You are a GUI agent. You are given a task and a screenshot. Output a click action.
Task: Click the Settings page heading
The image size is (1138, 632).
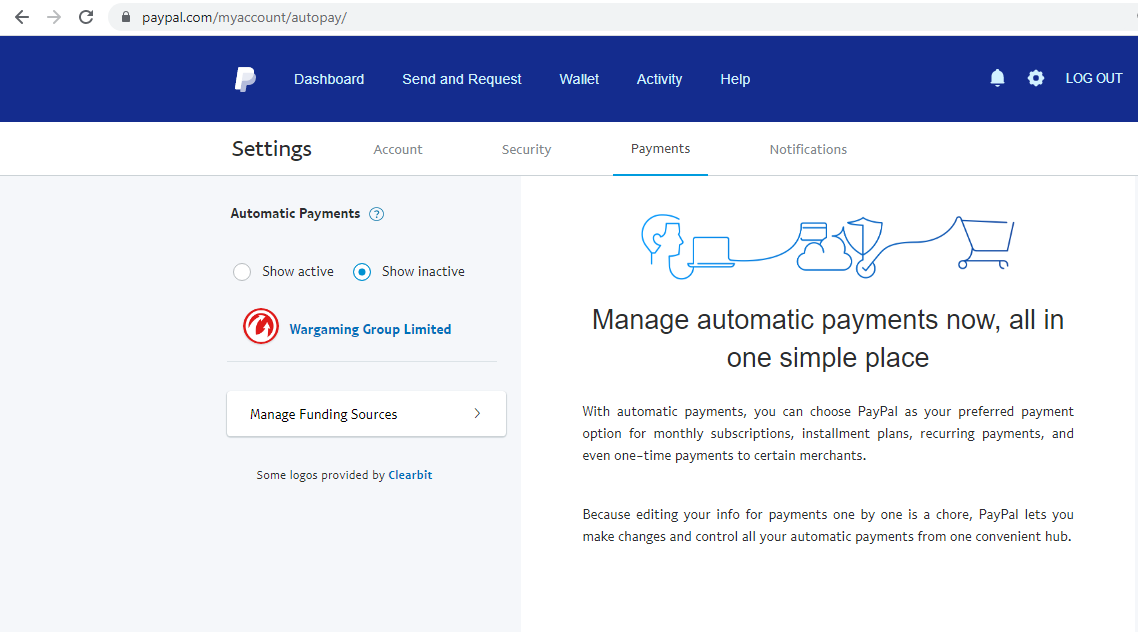coord(271,149)
